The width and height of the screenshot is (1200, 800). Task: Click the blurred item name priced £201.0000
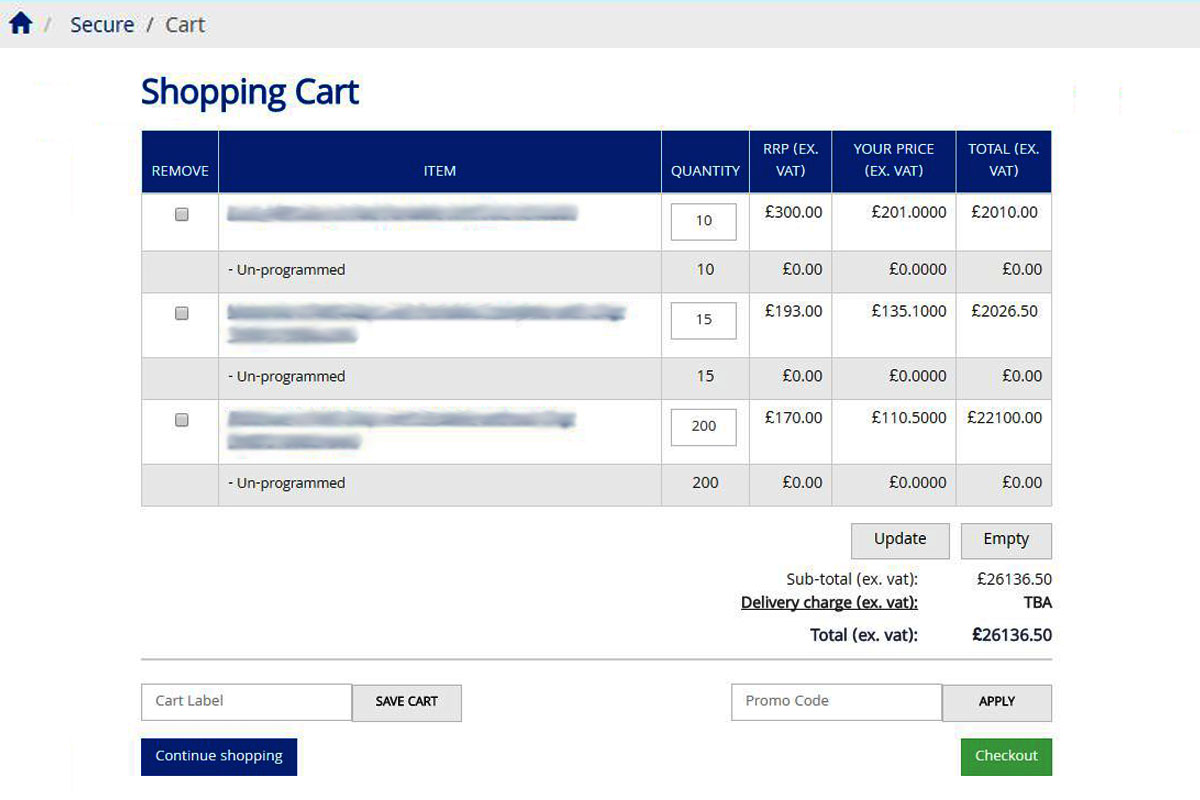pos(402,213)
